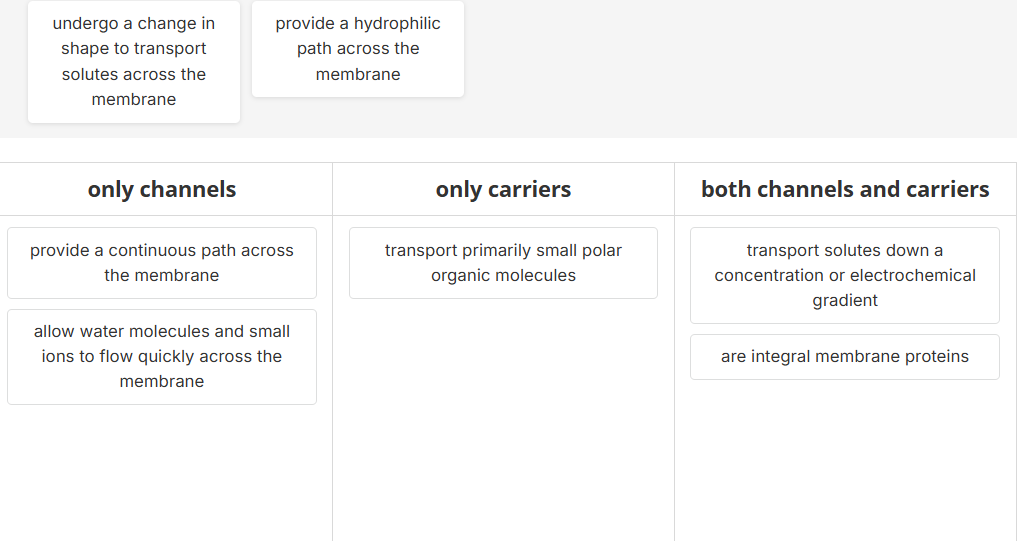The height and width of the screenshot is (541, 1029).
Task: Click the 'only channels' column header
Action: pyautogui.click(x=162, y=189)
